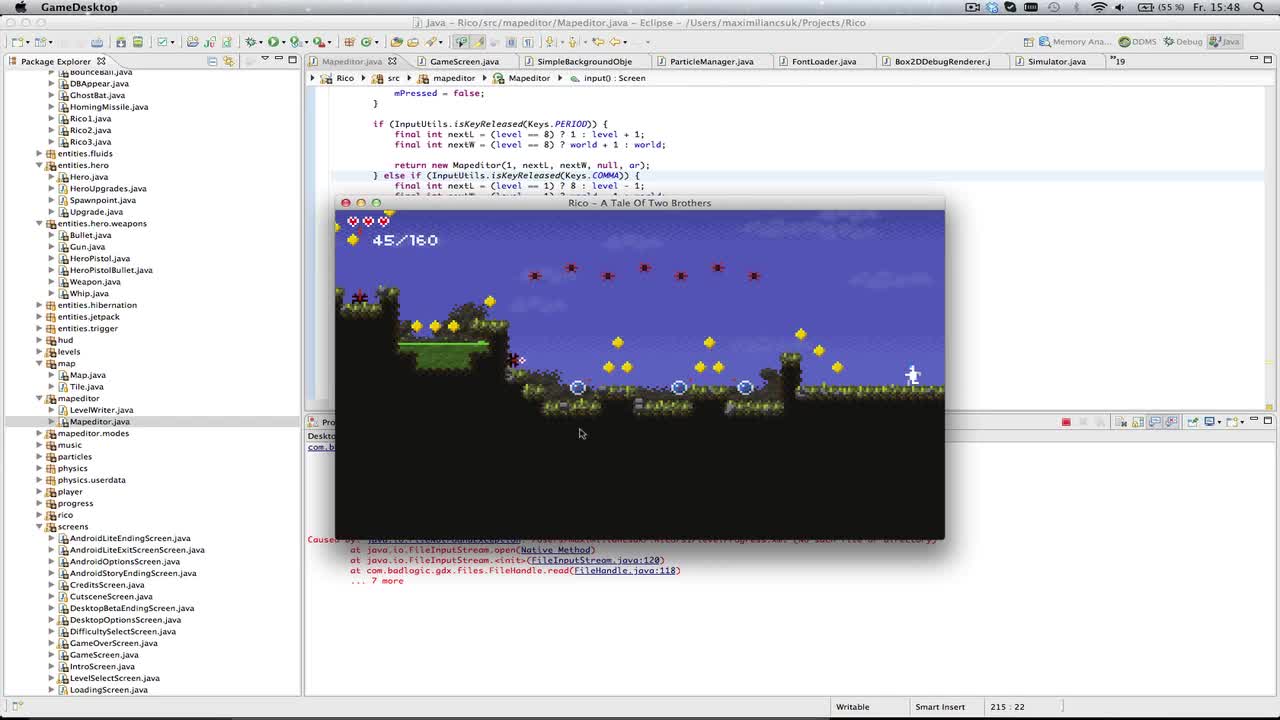
Task: Select the Java perspective icon on the right
Action: coord(1214,41)
